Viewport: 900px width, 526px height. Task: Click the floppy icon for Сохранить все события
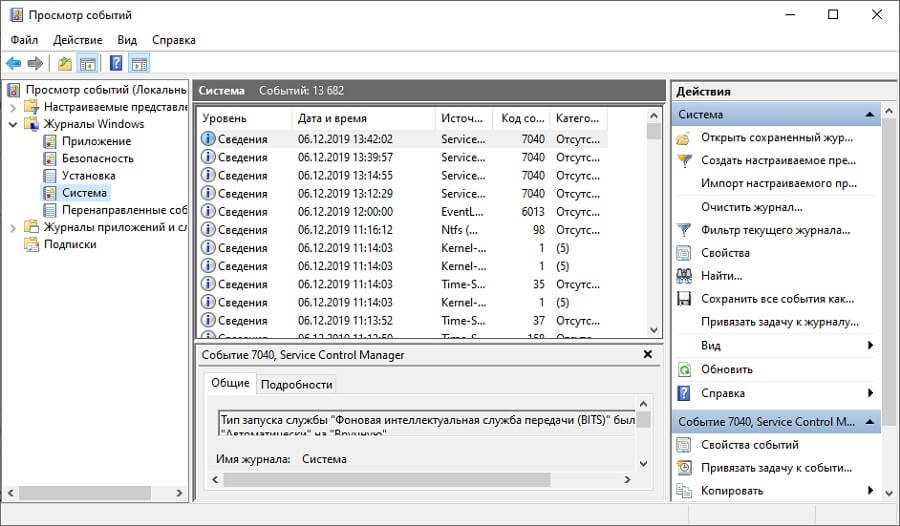(x=684, y=298)
